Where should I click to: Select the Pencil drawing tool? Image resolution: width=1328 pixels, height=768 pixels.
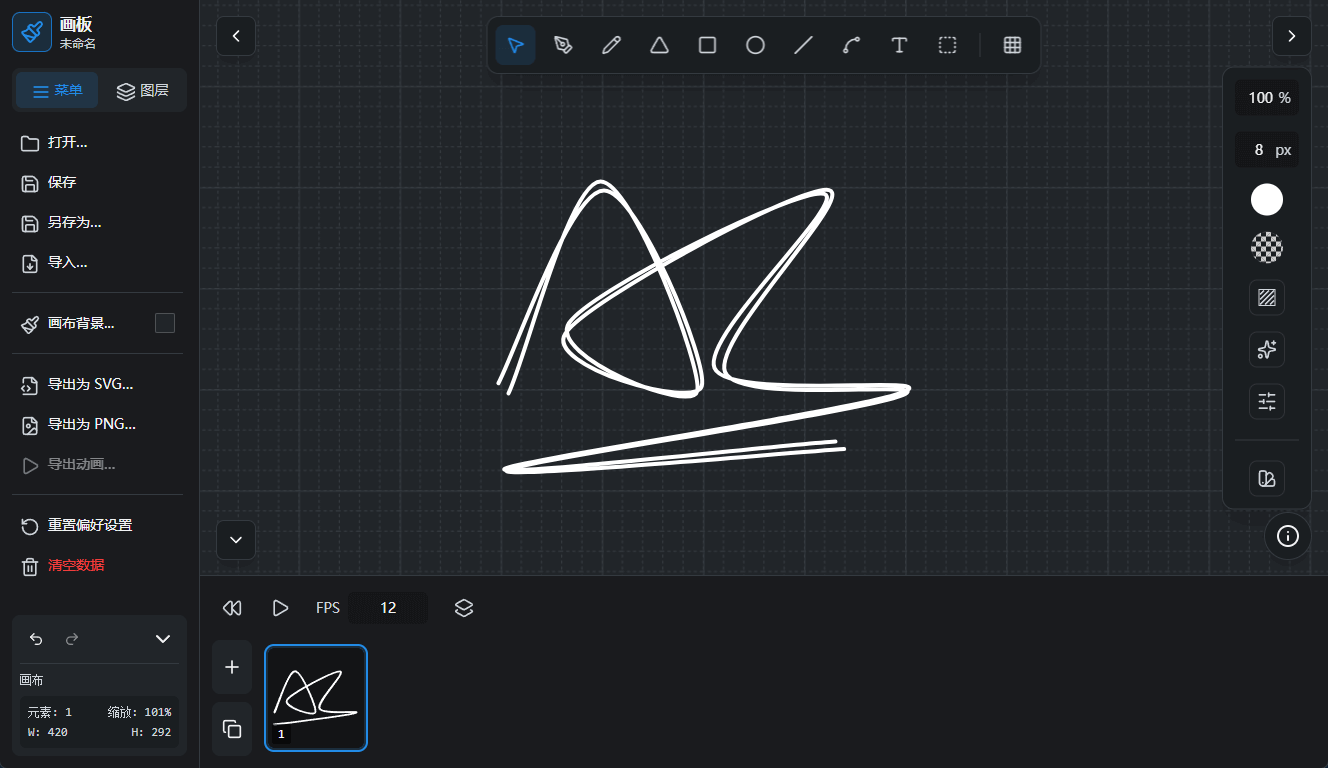click(x=611, y=45)
